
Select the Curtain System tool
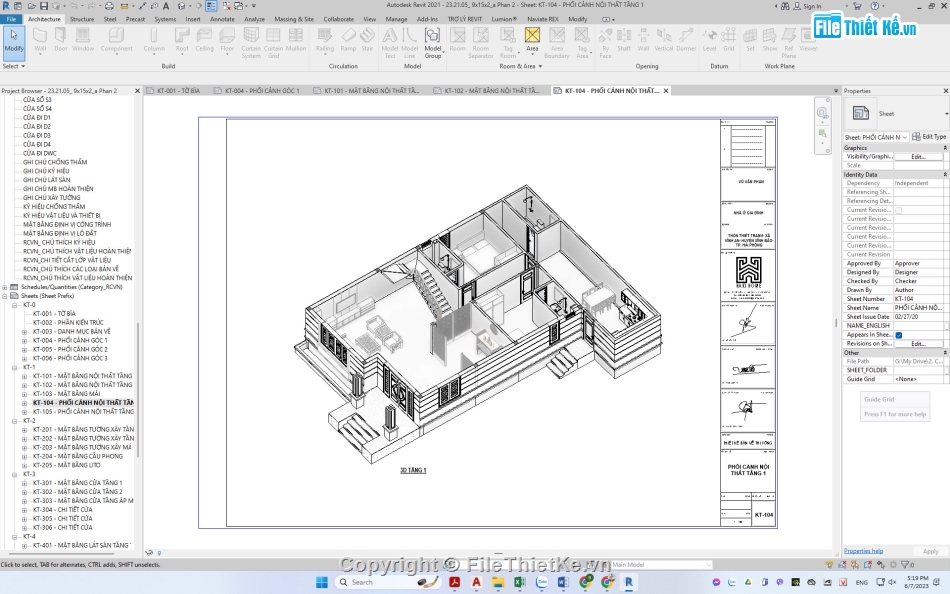click(251, 43)
